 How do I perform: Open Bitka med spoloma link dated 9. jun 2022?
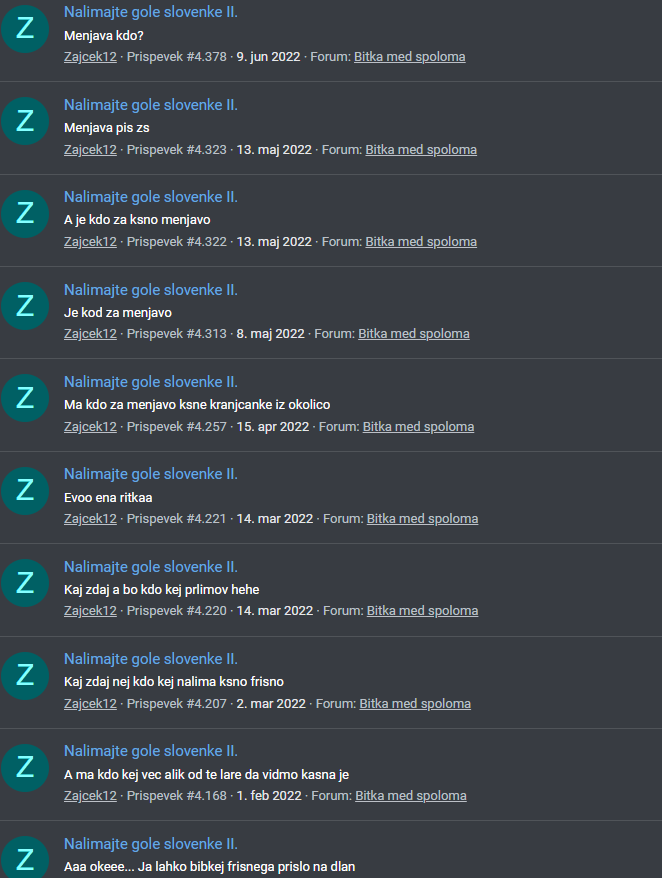(409, 57)
